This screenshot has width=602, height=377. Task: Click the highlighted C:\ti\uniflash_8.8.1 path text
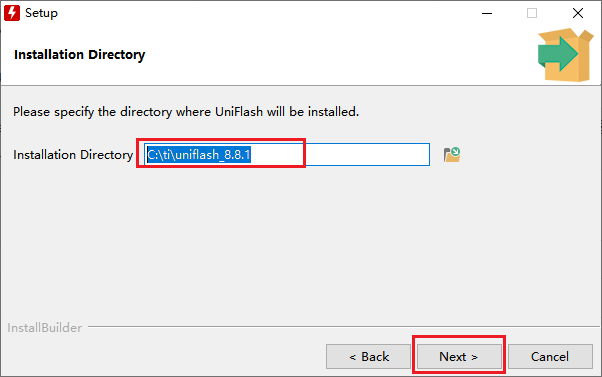pos(199,155)
